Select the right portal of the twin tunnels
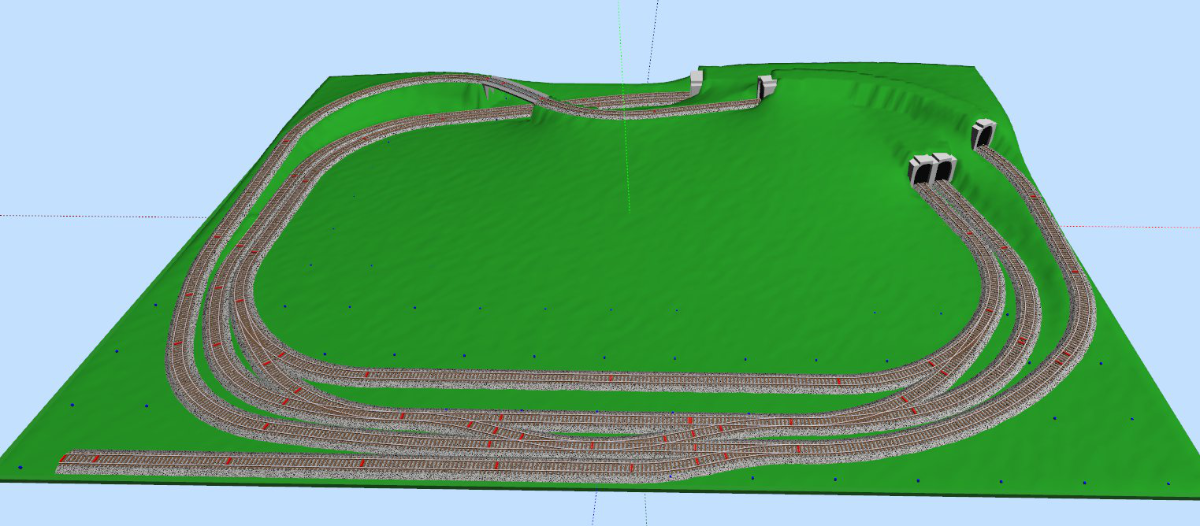 point(944,168)
